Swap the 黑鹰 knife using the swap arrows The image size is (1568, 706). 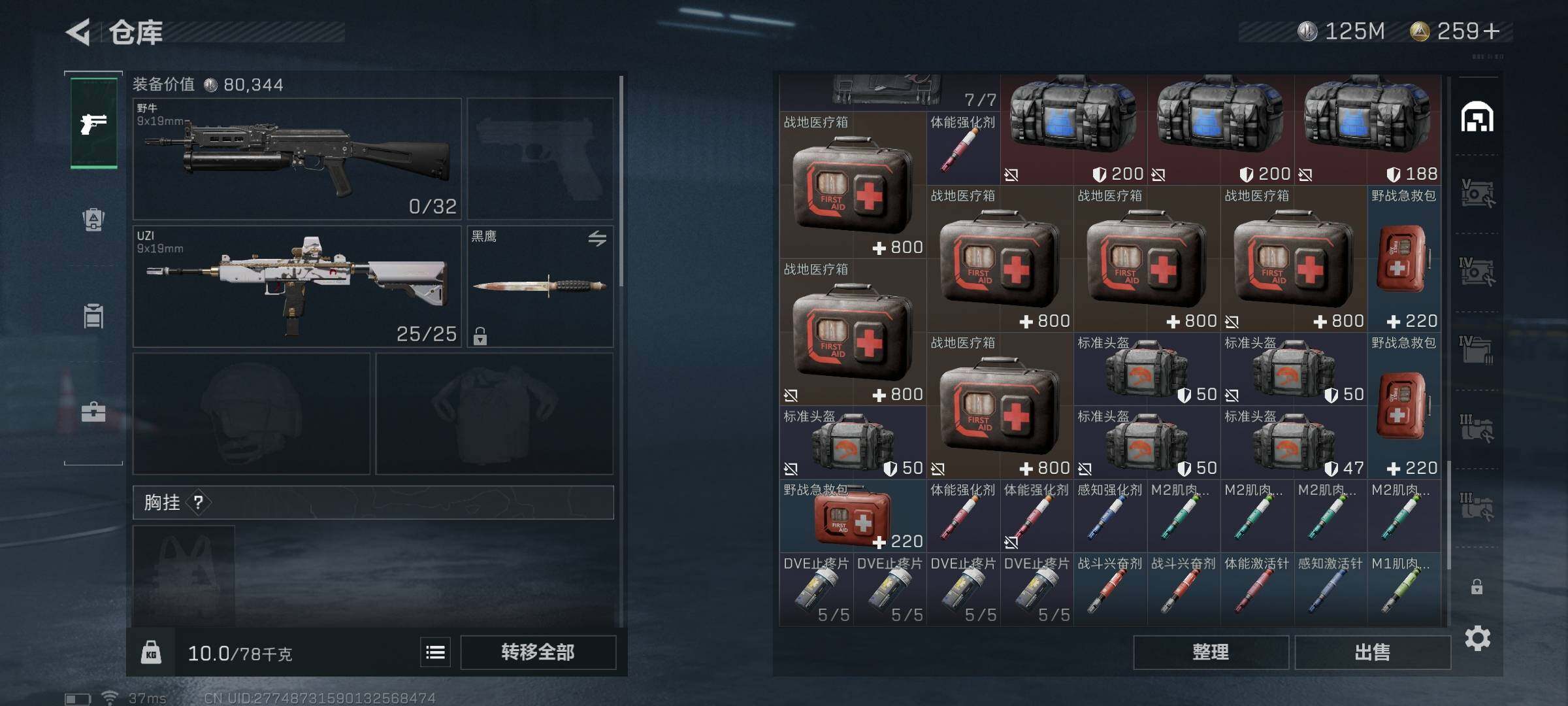click(x=597, y=239)
